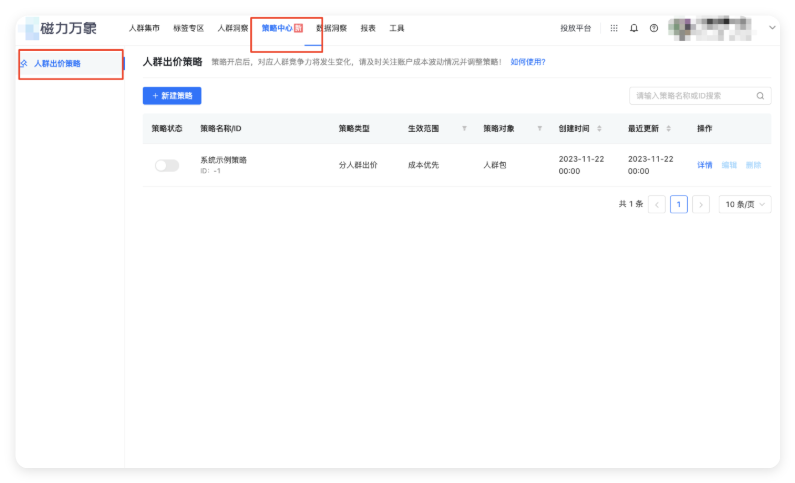Click the 新建策略 button
The height and width of the screenshot is (483, 795).
coord(172,96)
